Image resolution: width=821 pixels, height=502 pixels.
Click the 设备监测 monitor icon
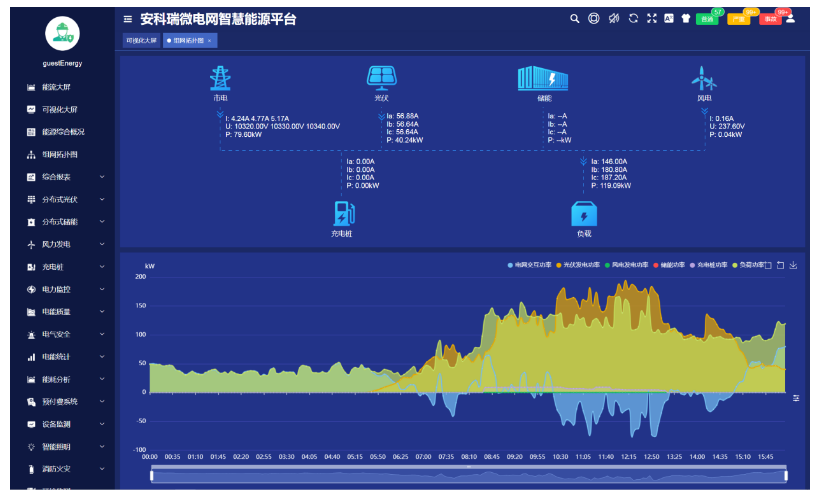click(x=31, y=425)
